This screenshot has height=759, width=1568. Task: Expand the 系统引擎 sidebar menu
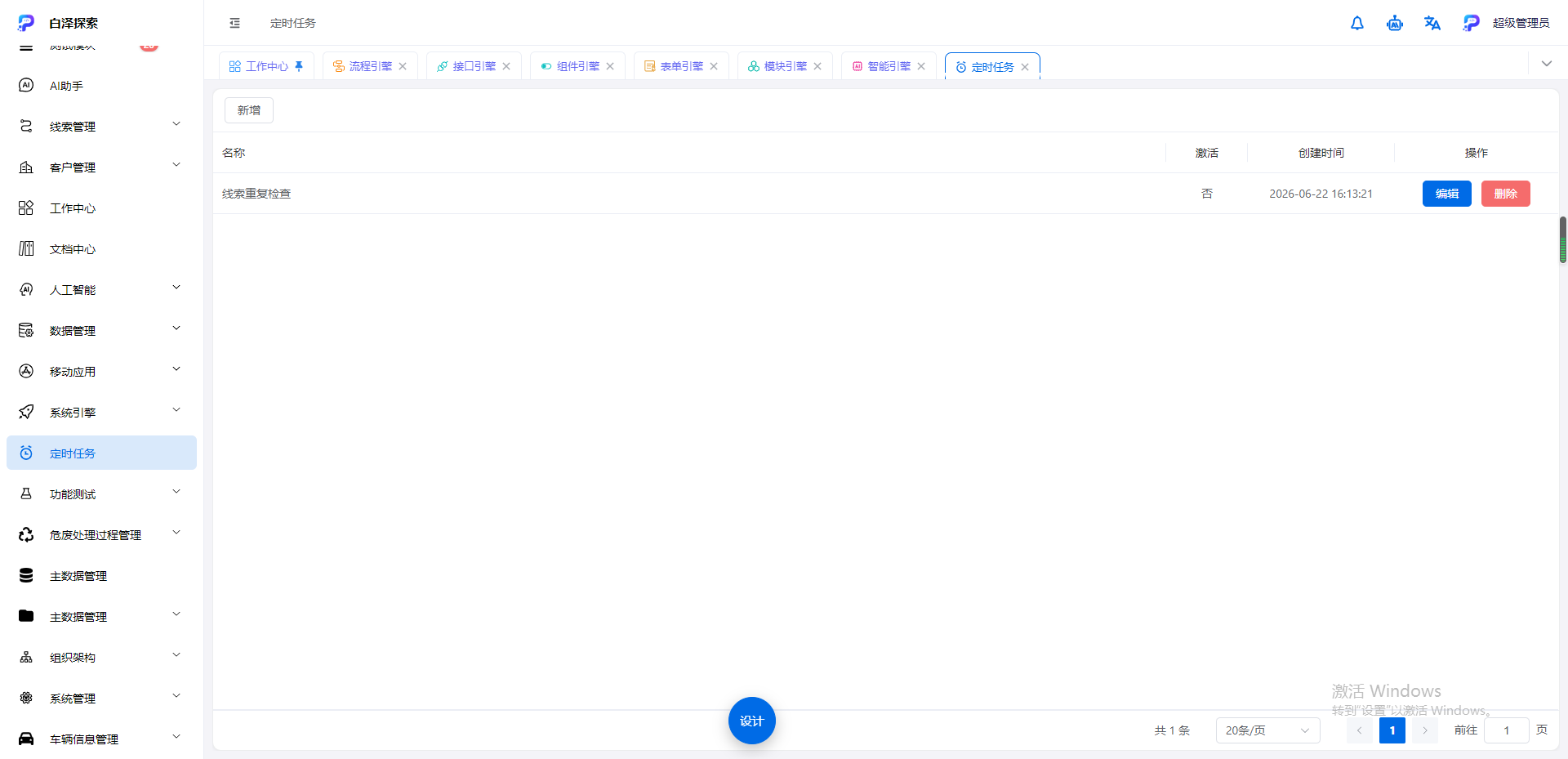(x=101, y=413)
